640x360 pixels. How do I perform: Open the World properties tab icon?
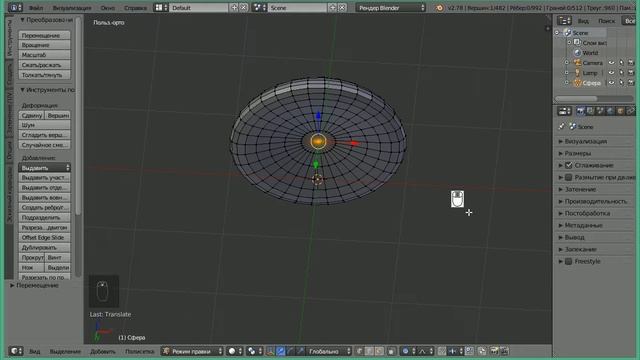tap(610, 111)
